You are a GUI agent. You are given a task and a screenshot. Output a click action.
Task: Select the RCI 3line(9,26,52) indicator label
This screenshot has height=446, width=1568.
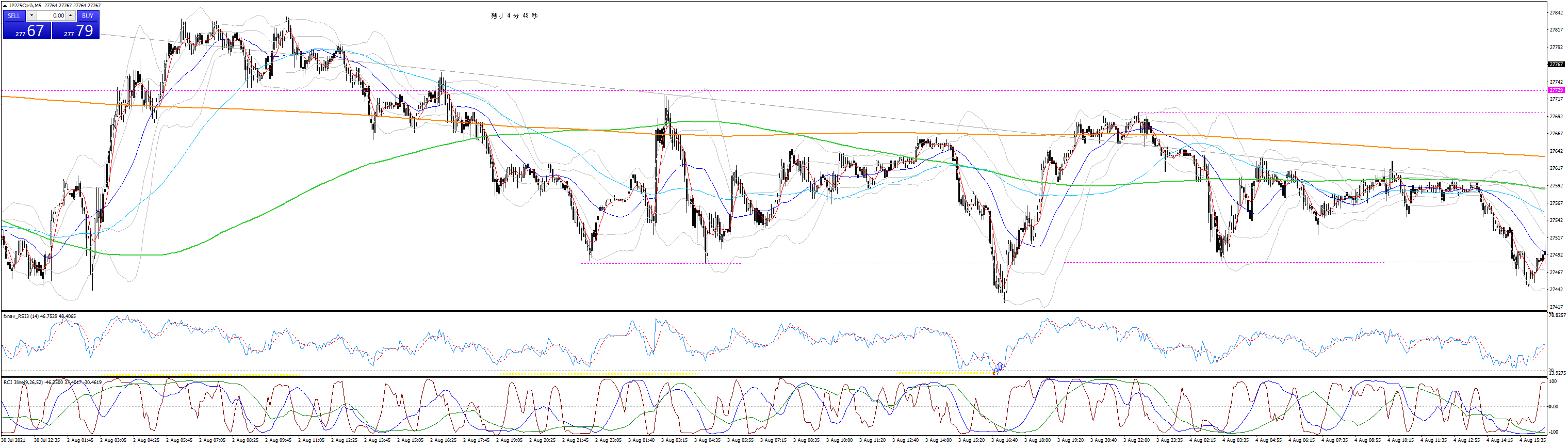click(23, 382)
